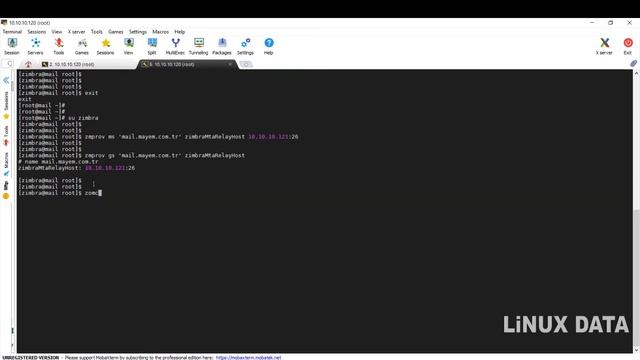This screenshot has height=360, width=640.
Task: Open the Settings menu
Action: [138, 32]
